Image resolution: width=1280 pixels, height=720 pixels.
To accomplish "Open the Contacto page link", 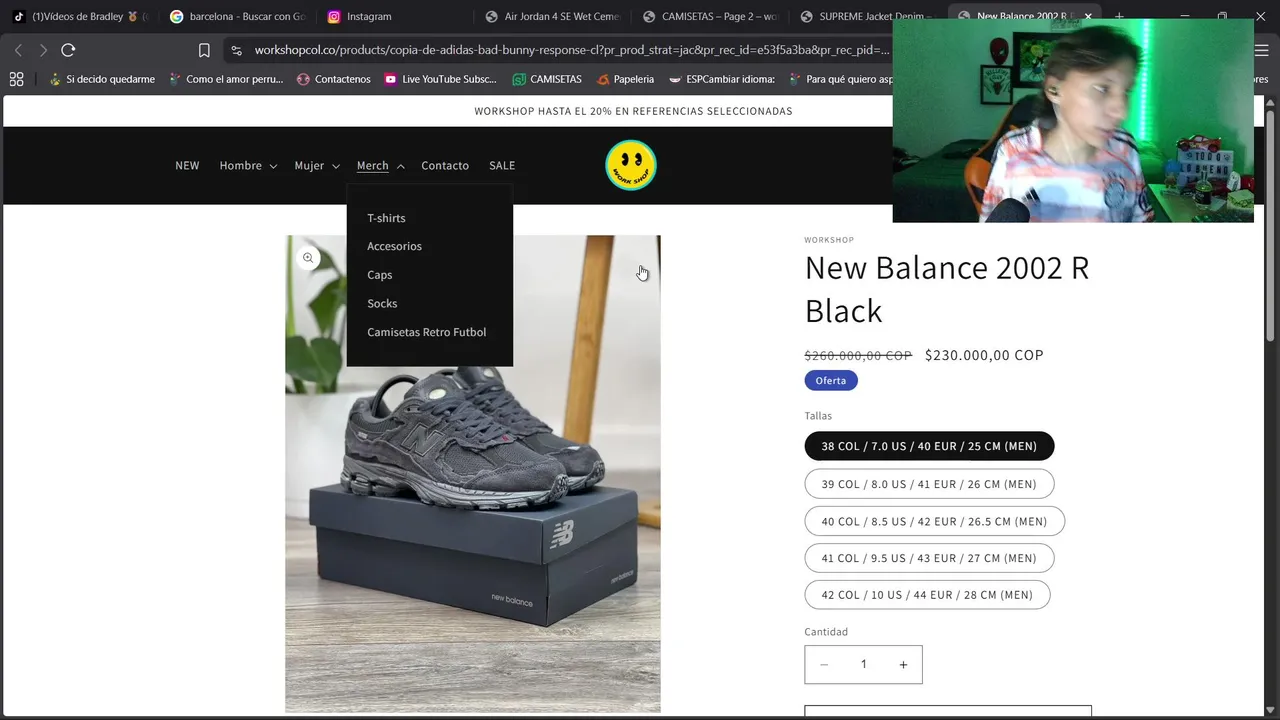I will (x=445, y=166).
